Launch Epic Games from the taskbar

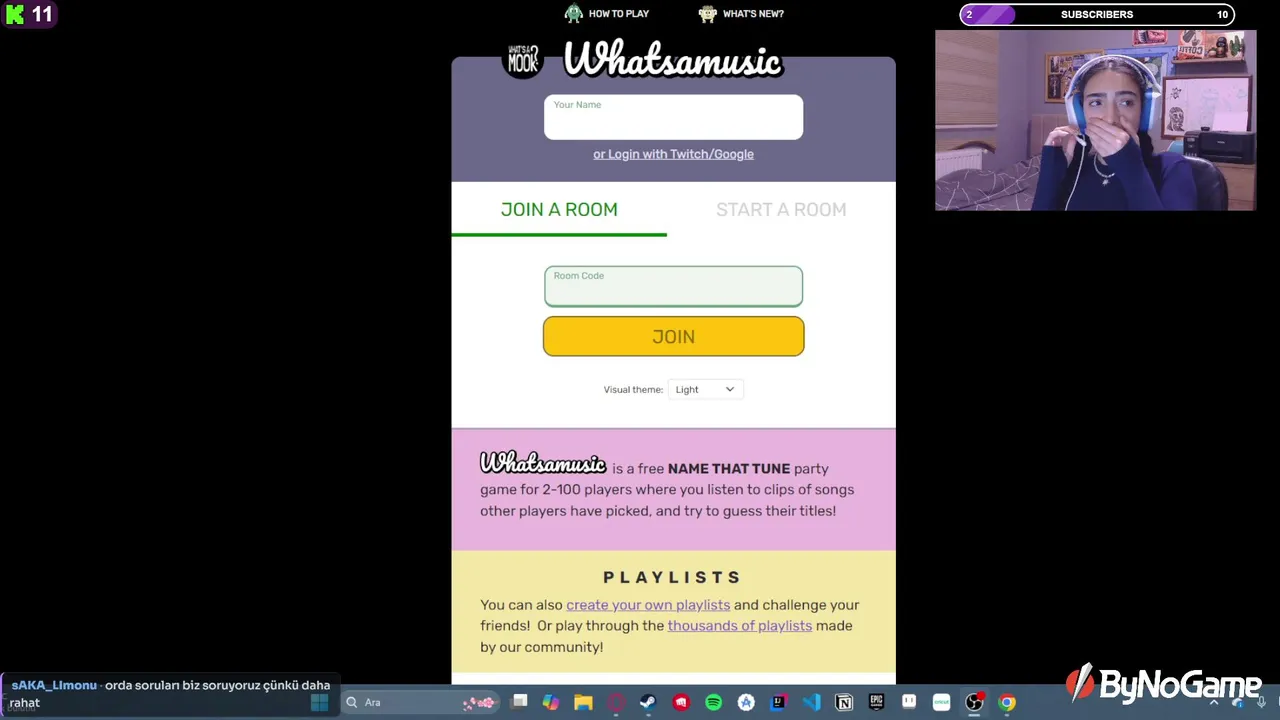click(876, 702)
